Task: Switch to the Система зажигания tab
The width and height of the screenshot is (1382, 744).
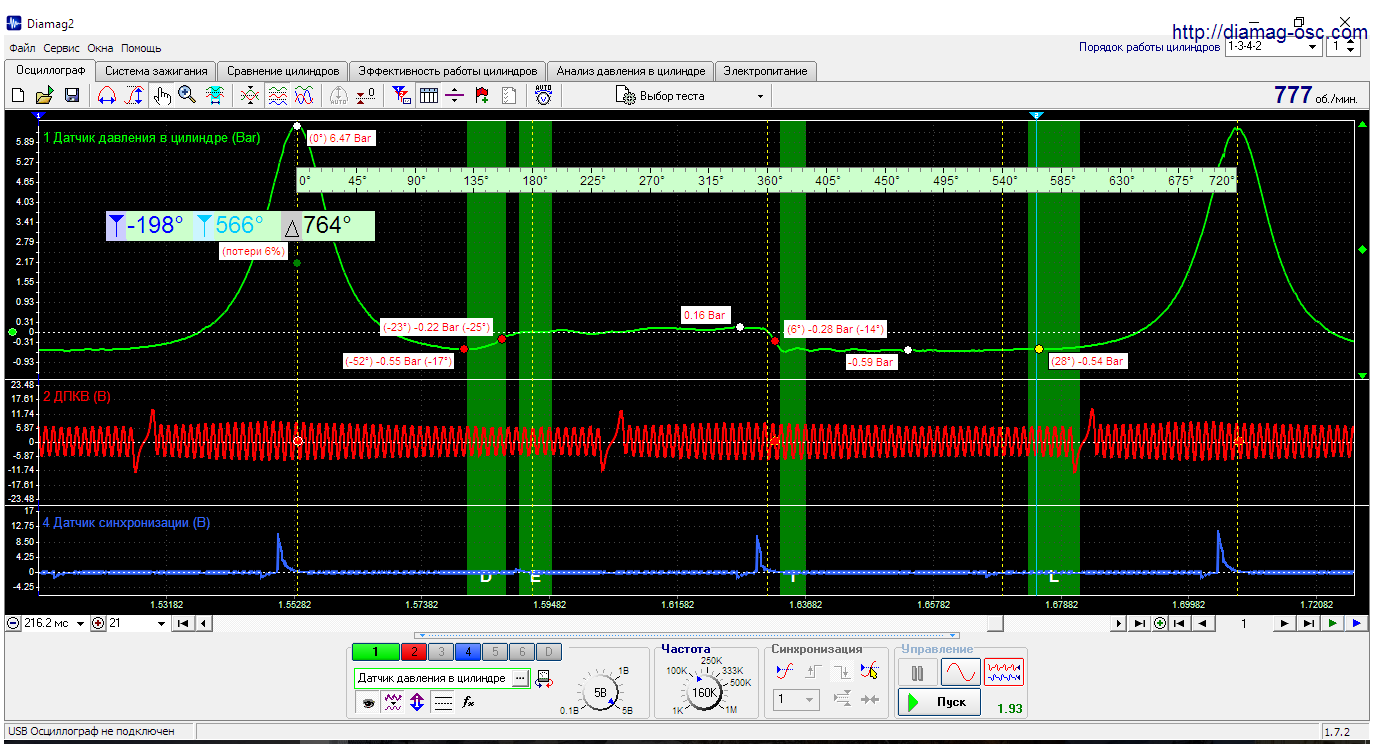Action: click(156, 71)
